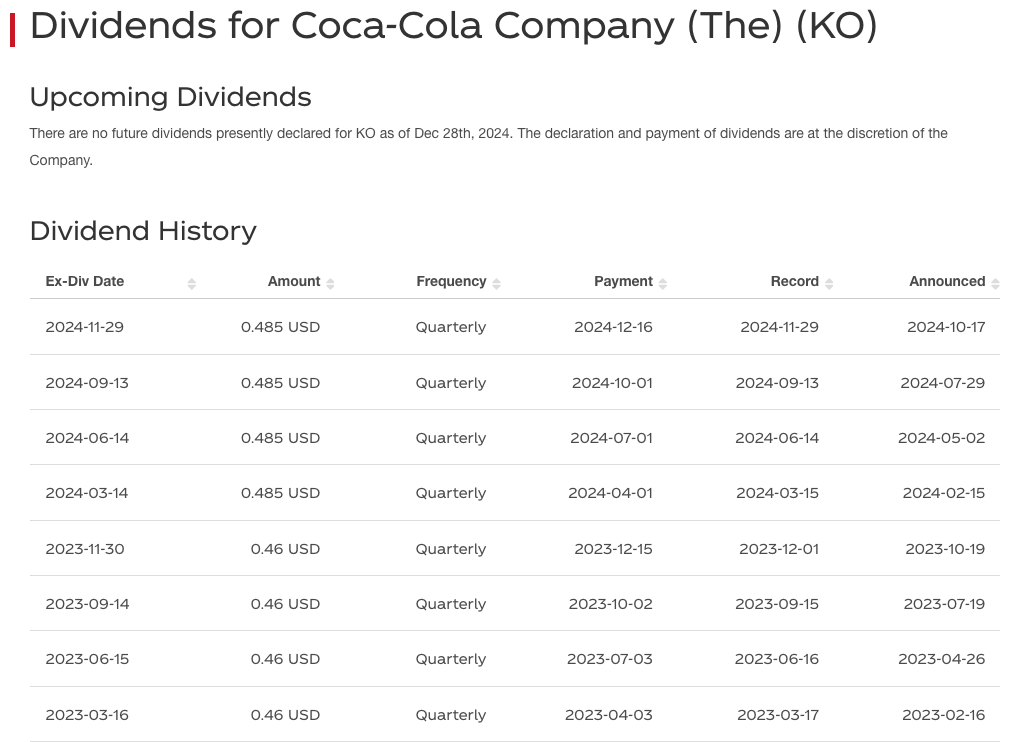This screenshot has height=742, width=1013.
Task: Toggle sorting icon next to Frequency
Action: (x=496, y=283)
